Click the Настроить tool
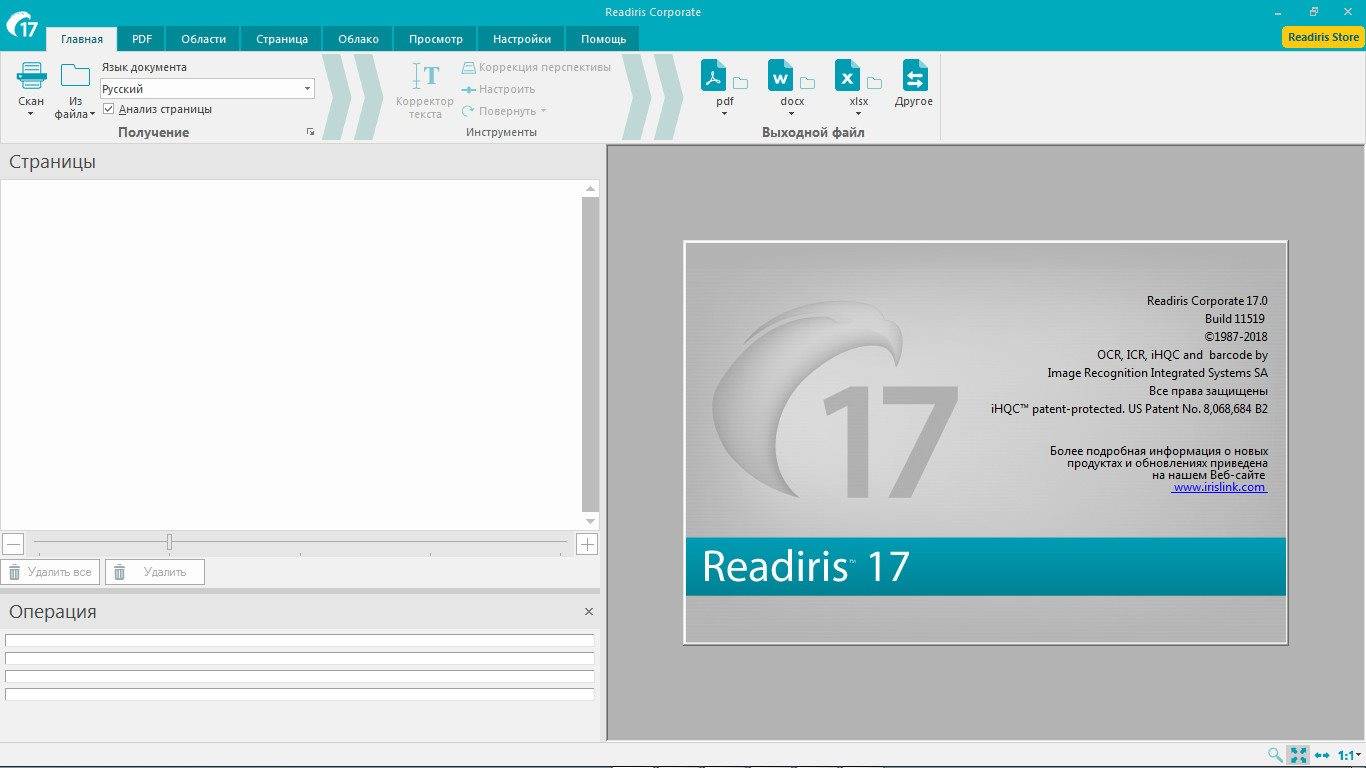 point(498,89)
